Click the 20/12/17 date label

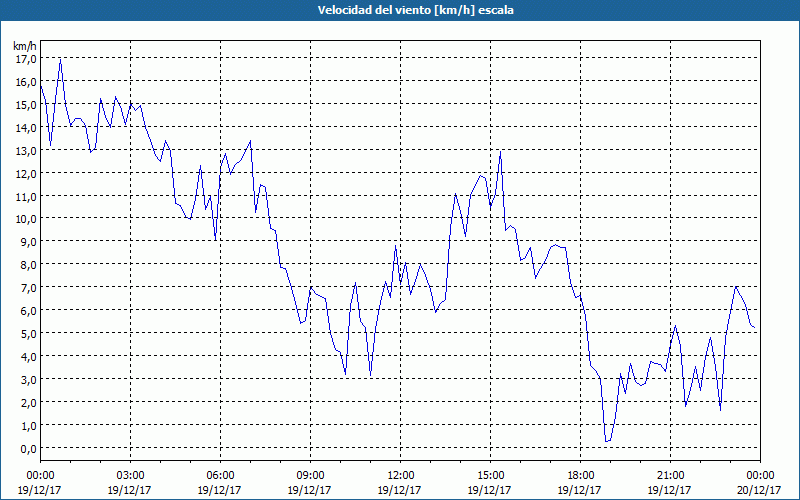759,490
